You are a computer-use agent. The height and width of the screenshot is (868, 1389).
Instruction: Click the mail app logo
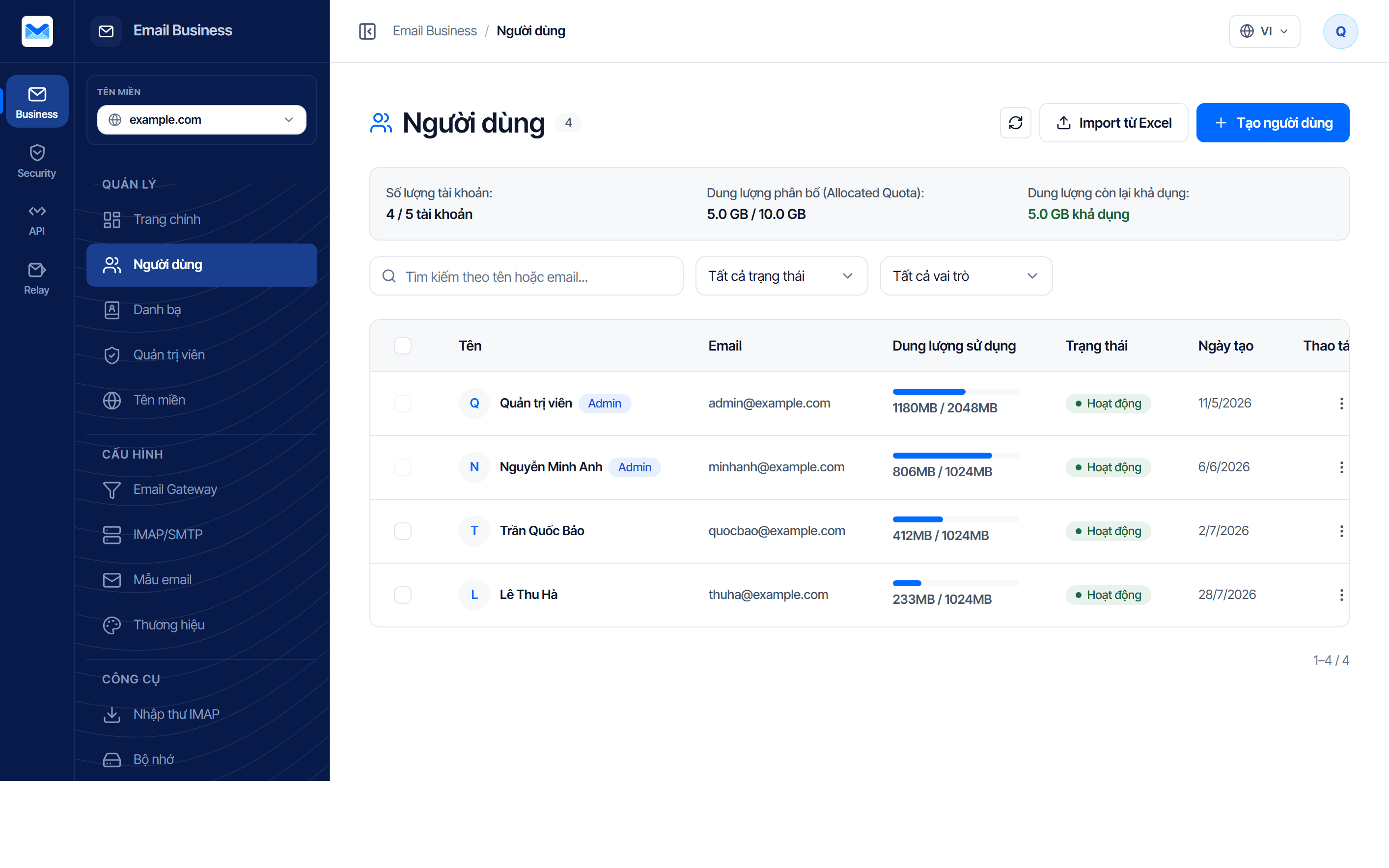[x=37, y=31]
